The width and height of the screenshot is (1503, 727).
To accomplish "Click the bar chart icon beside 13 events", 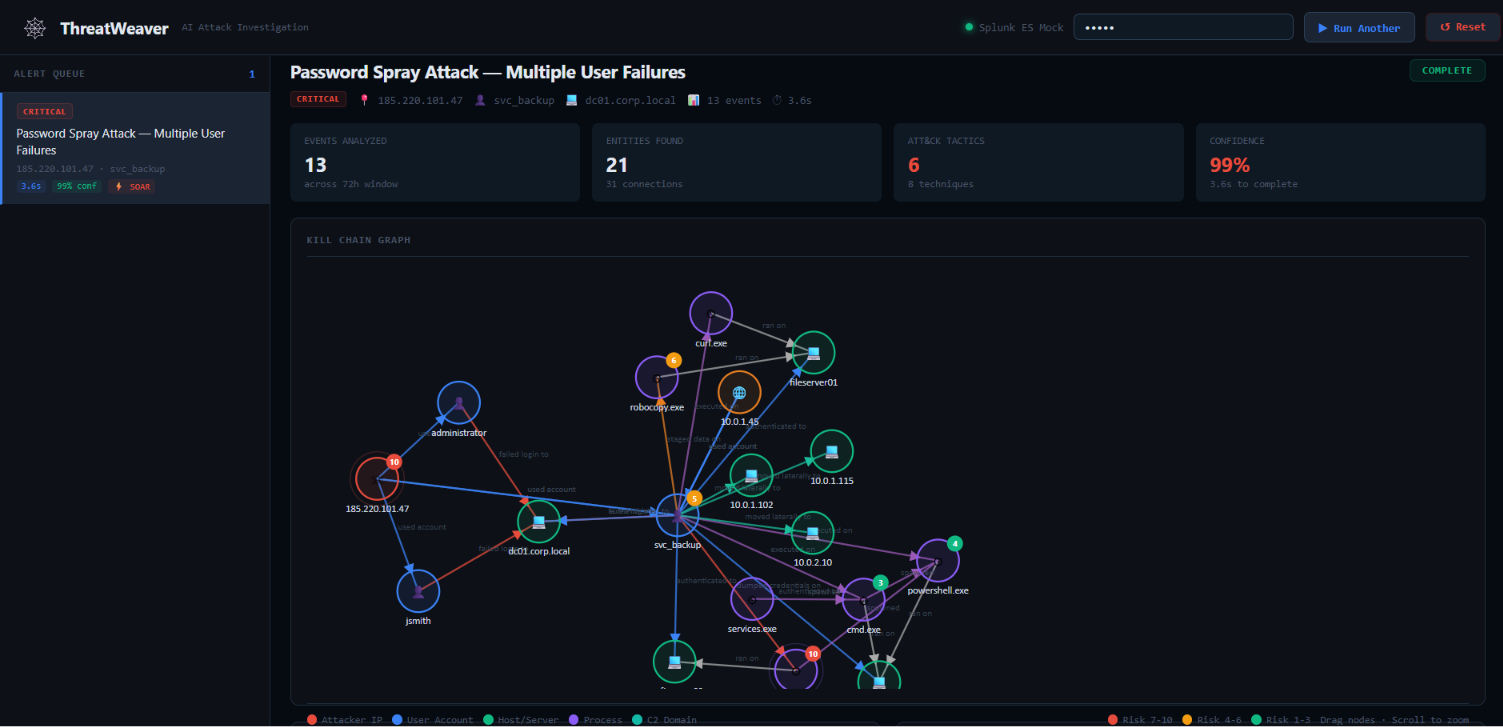I will click(x=694, y=100).
